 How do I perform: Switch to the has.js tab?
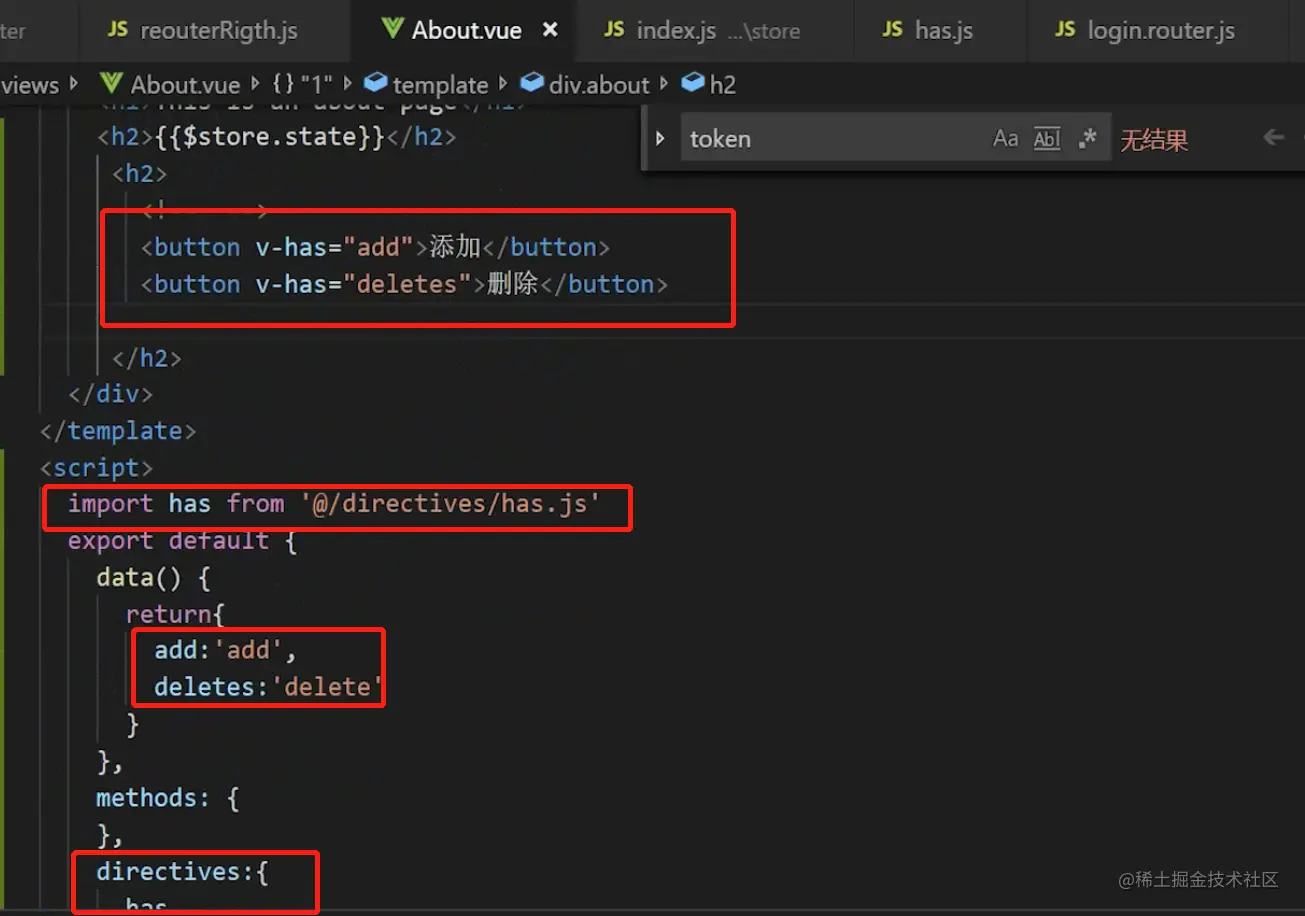(x=927, y=30)
